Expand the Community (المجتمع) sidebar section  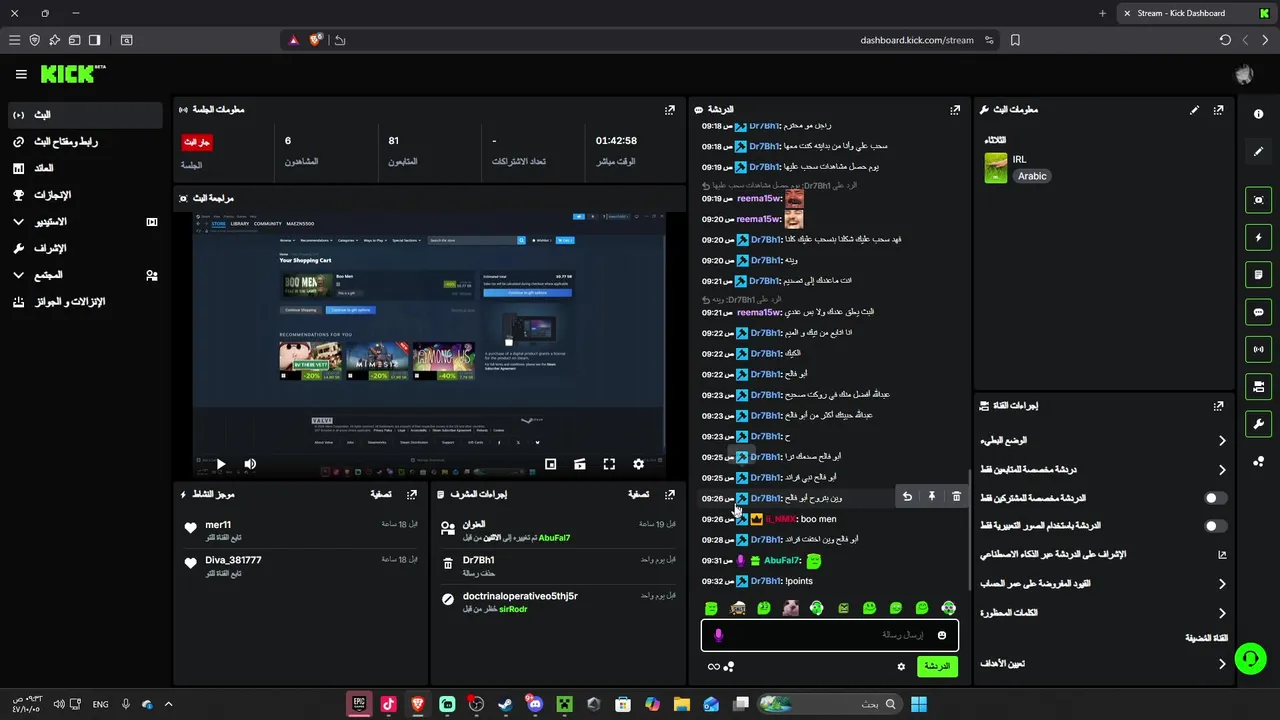[x=84, y=275]
